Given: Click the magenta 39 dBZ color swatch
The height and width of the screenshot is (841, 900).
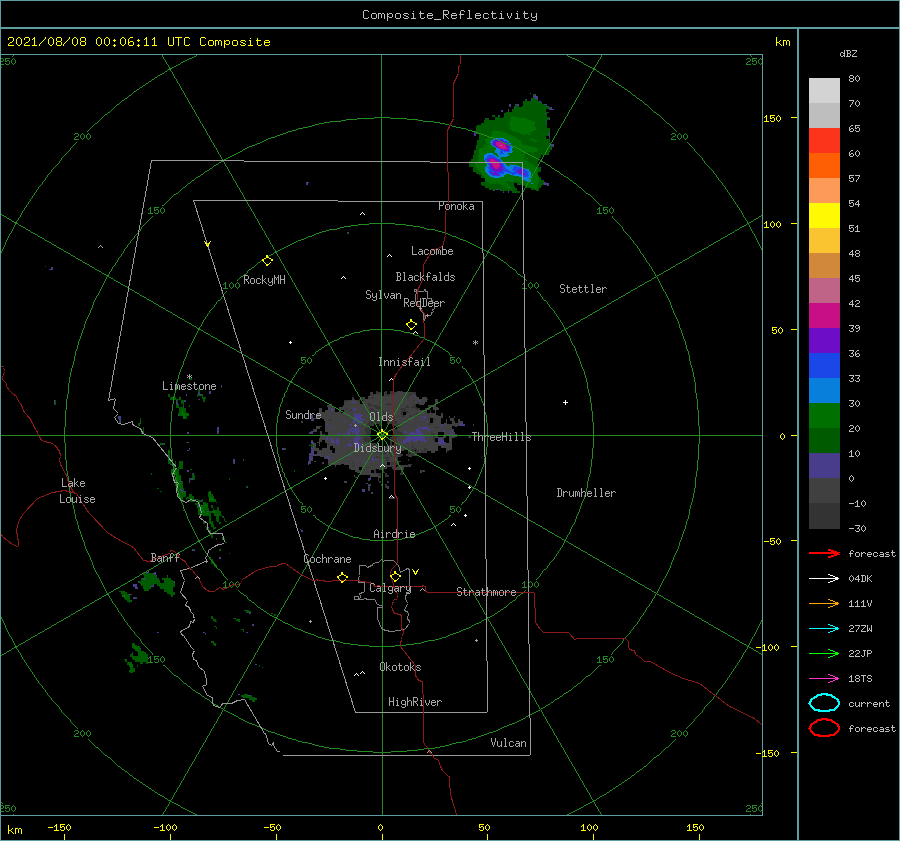Looking at the screenshot, I should [824, 316].
